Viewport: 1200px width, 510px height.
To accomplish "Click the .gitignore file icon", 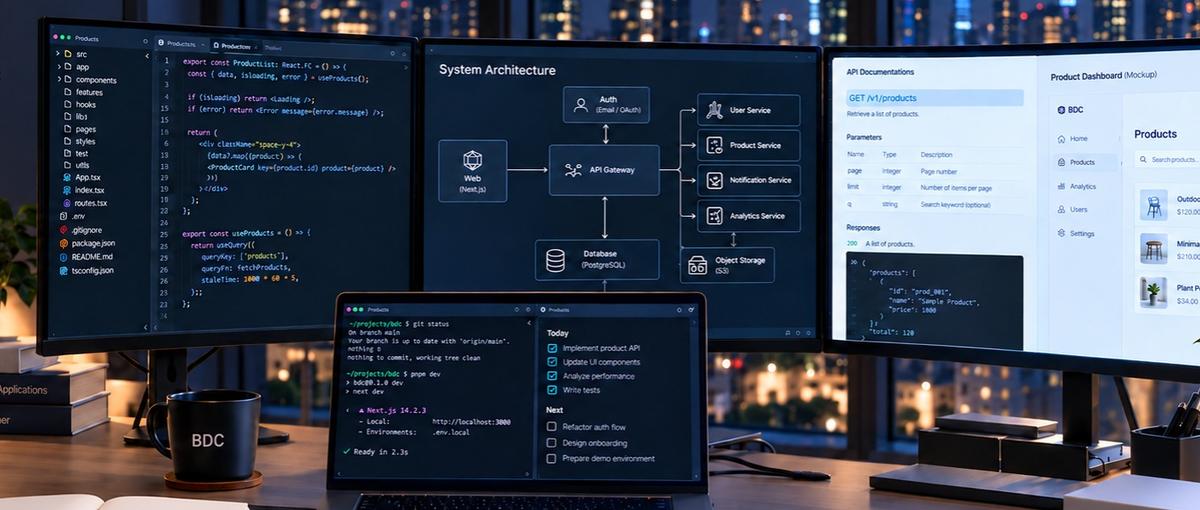I will (63, 230).
